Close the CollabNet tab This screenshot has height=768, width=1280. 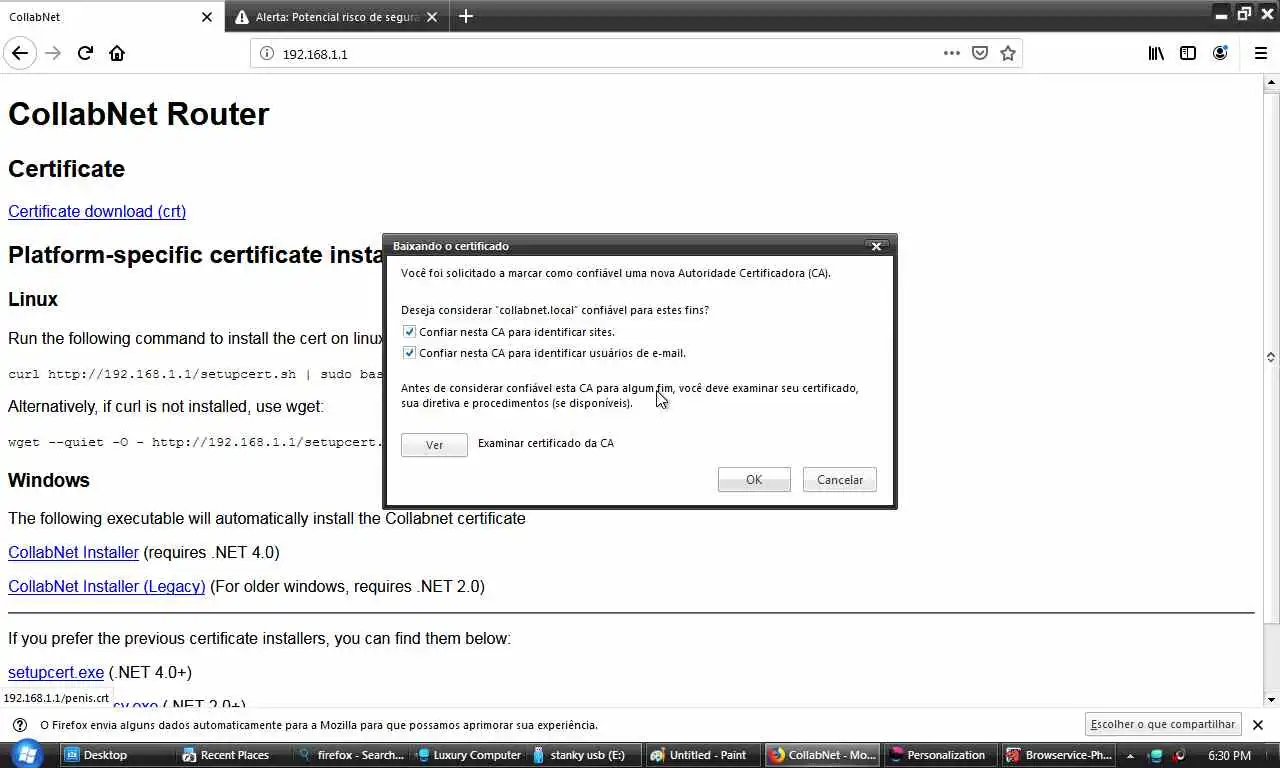coord(207,17)
